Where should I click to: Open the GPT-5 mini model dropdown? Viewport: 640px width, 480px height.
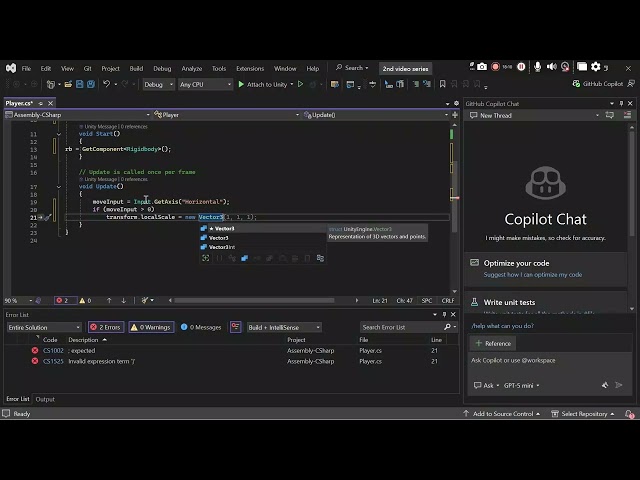pyautogui.click(x=521, y=385)
